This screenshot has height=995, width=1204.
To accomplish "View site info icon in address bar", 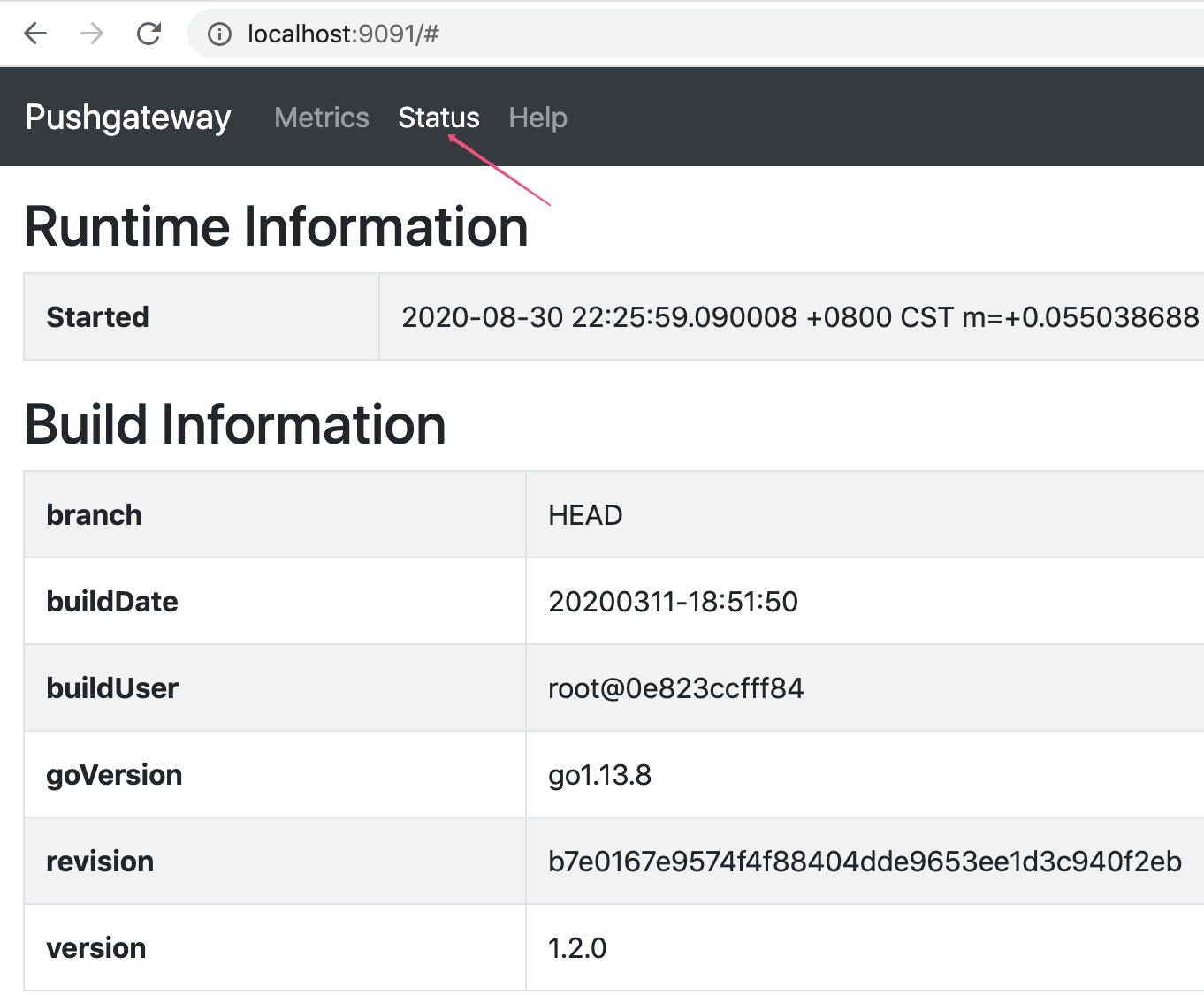I will (x=219, y=34).
